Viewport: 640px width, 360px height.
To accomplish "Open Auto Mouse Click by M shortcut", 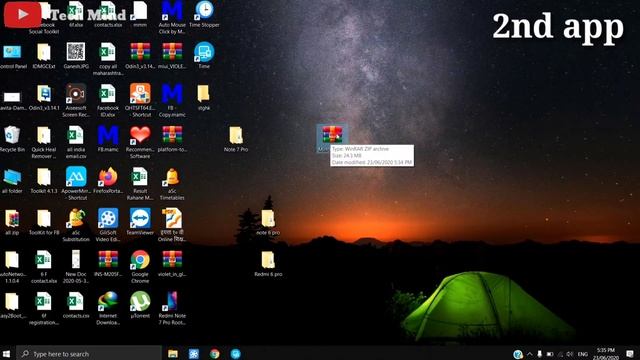I will (x=172, y=17).
